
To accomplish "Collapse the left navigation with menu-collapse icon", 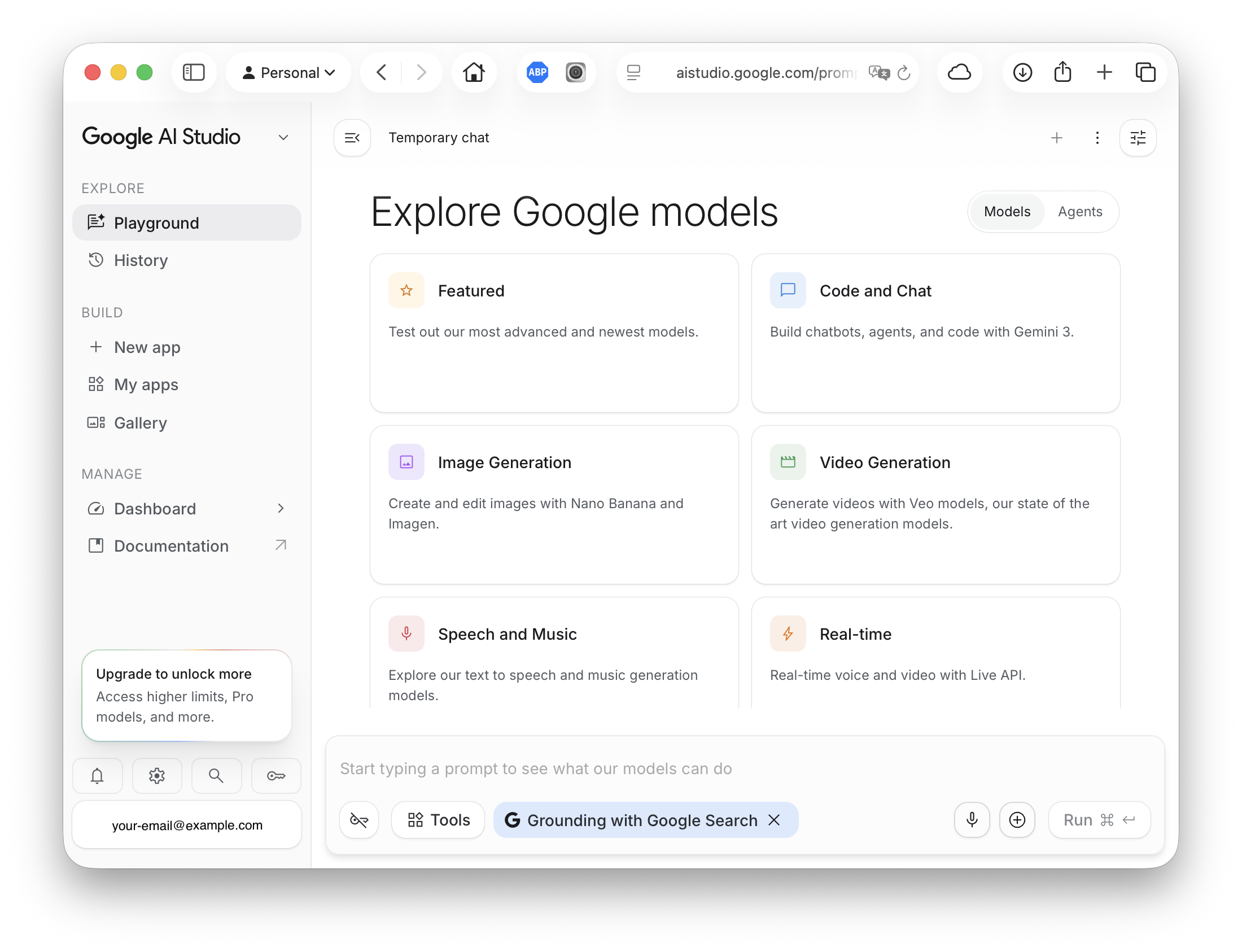I will point(352,138).
